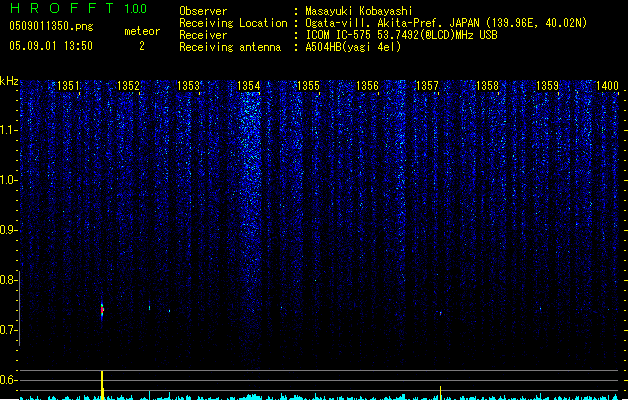The image size is (629, 400).
Task: Click the Ogata-vill. Akita-Pref. JAPAN location text
Action: 446,23
